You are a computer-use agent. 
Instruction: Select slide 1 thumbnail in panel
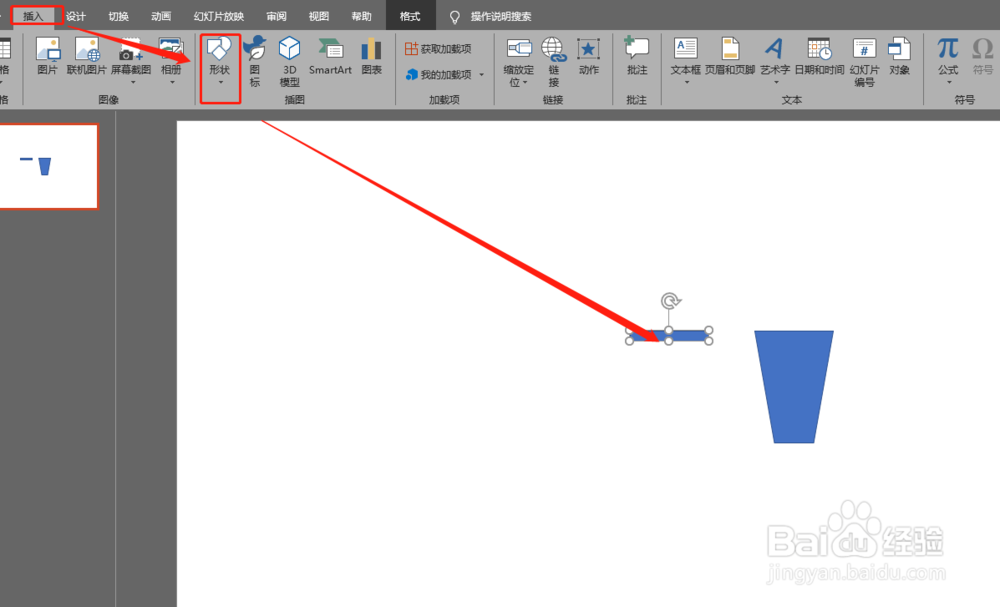tap(48, 166)
